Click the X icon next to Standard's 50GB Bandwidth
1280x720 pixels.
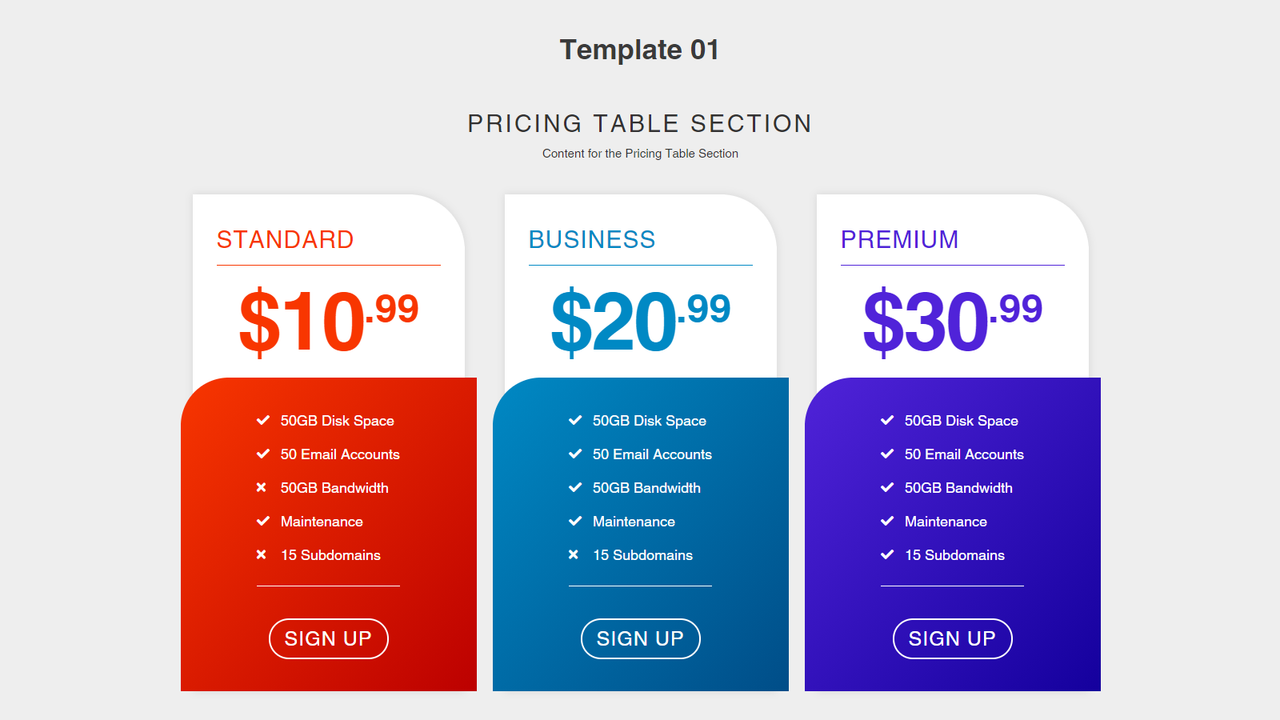(262, 487)
